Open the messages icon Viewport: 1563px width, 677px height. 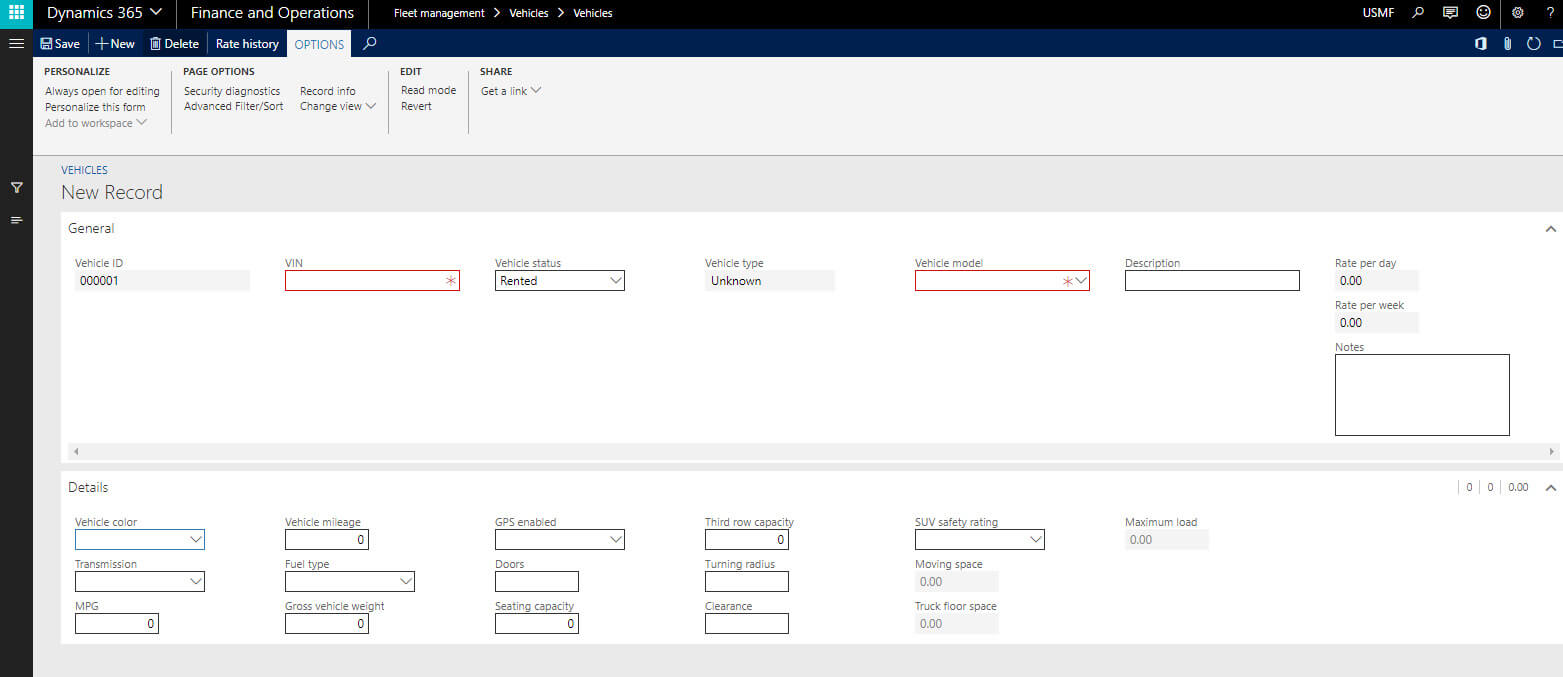1450,13
